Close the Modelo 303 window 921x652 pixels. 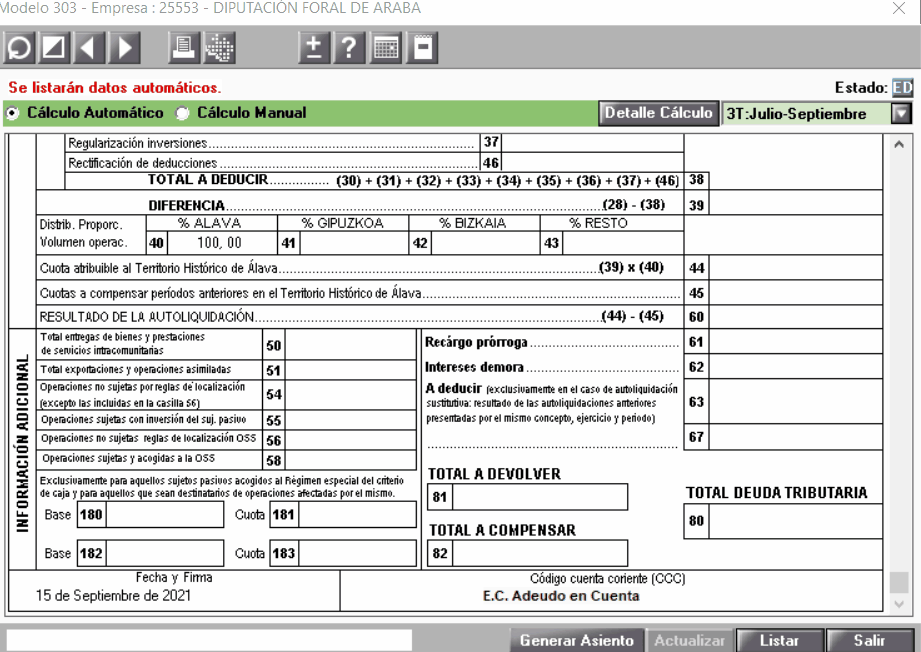(899, 8)
